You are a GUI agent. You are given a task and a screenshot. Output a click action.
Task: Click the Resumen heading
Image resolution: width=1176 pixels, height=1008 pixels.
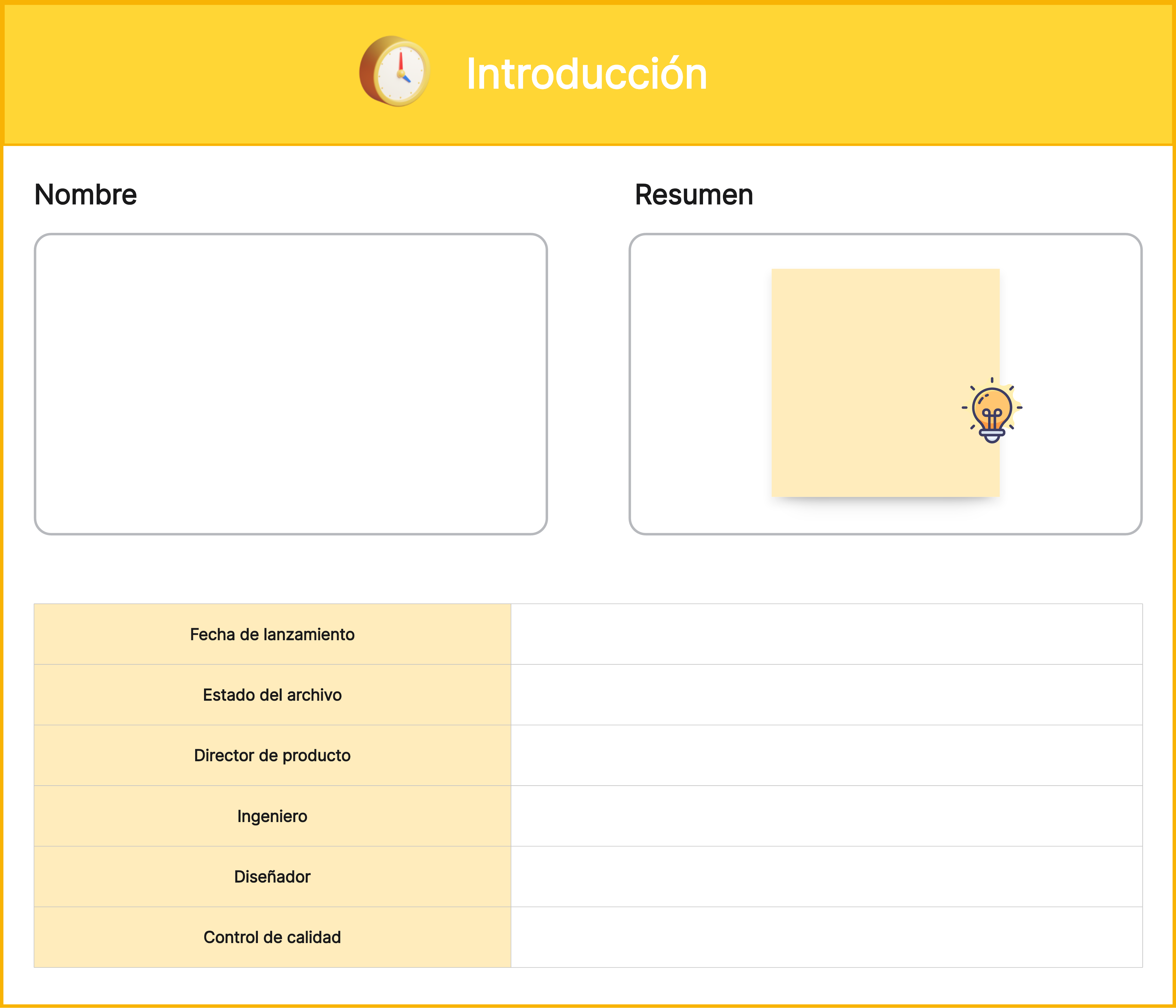tap(694, 195)
